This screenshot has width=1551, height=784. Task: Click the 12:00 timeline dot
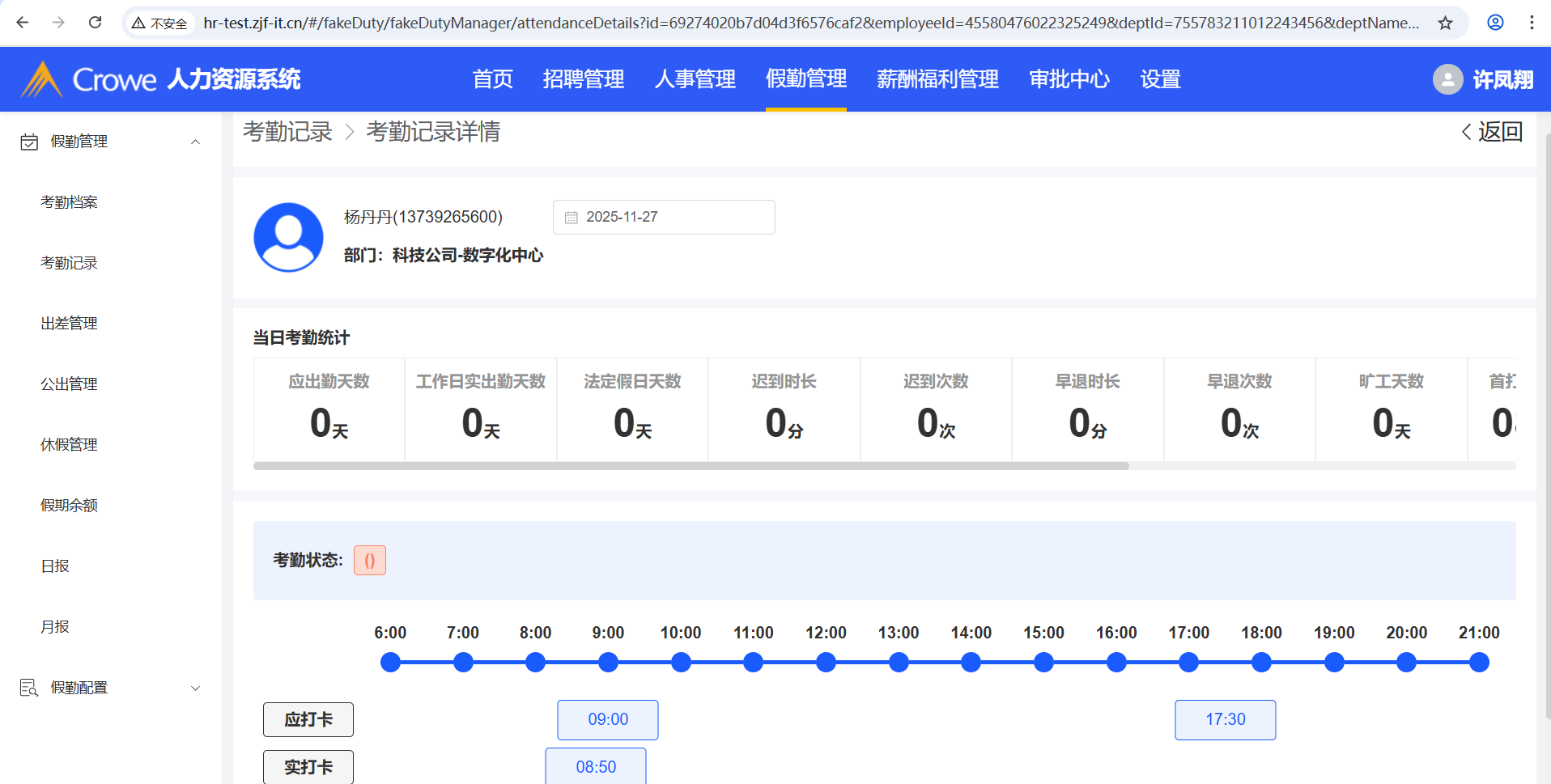tap(826, 663)
